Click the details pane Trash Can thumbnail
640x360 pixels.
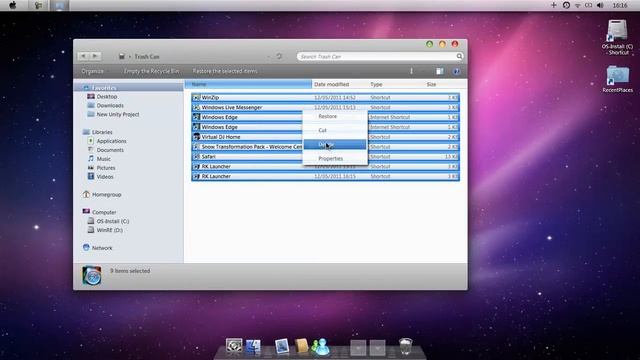92,276
